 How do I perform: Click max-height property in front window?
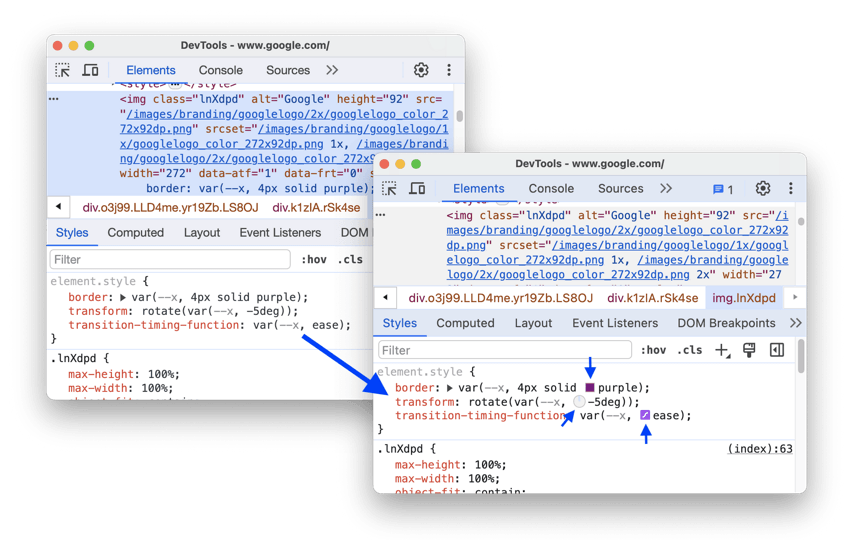(x=427, y=465)
